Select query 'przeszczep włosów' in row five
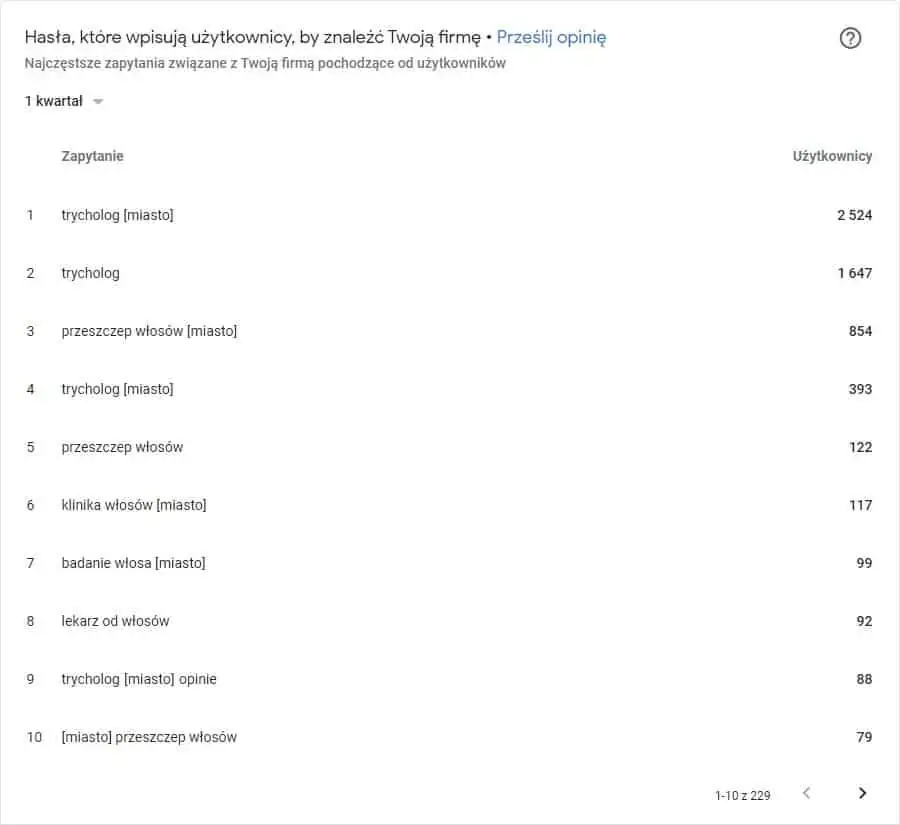 click(122, 447)
